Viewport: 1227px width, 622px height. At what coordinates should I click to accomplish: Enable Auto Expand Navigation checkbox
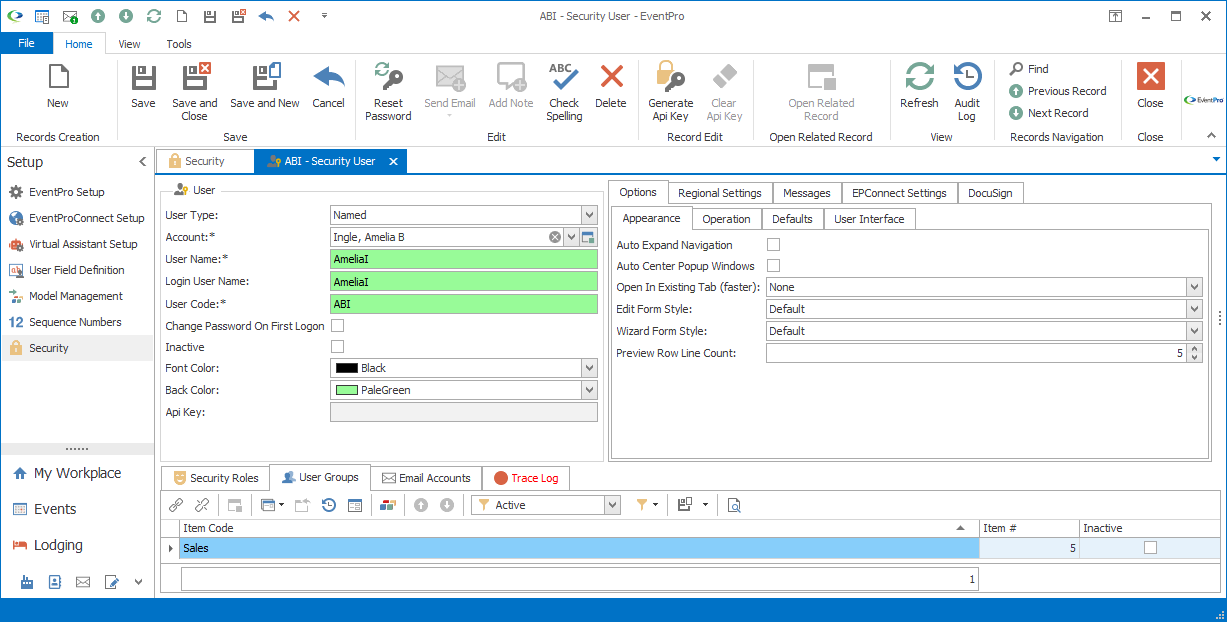[x=773, y=244]
